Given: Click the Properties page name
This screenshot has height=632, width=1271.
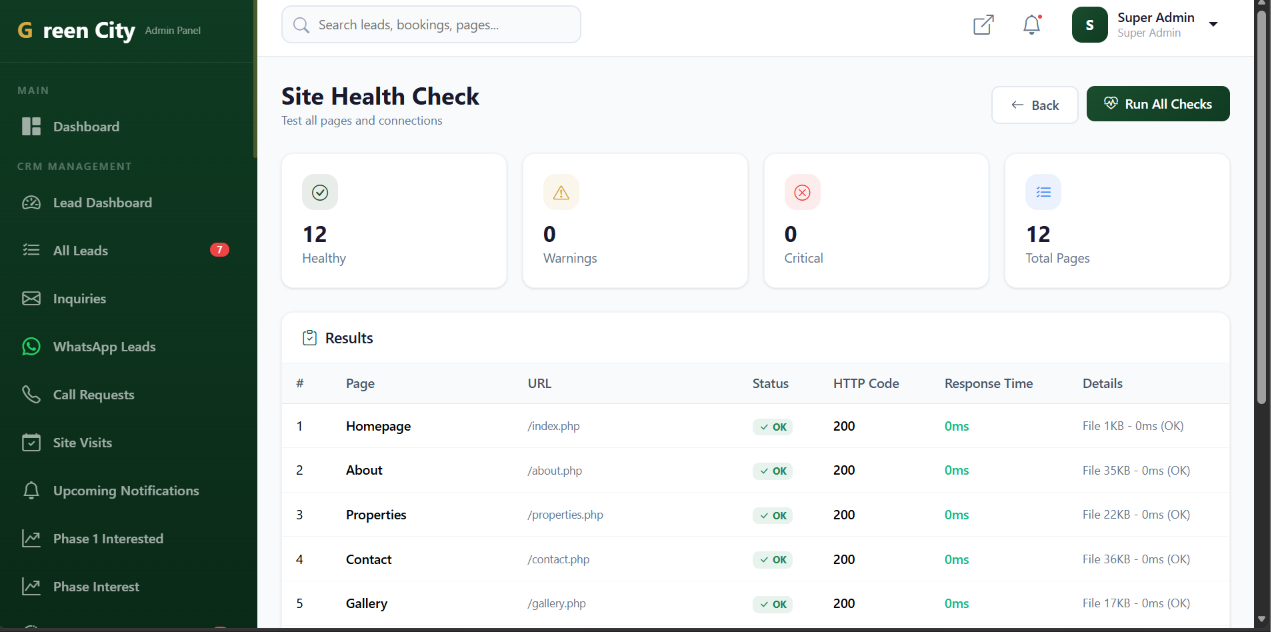Looking at the screenshot, I should (376, 515).
